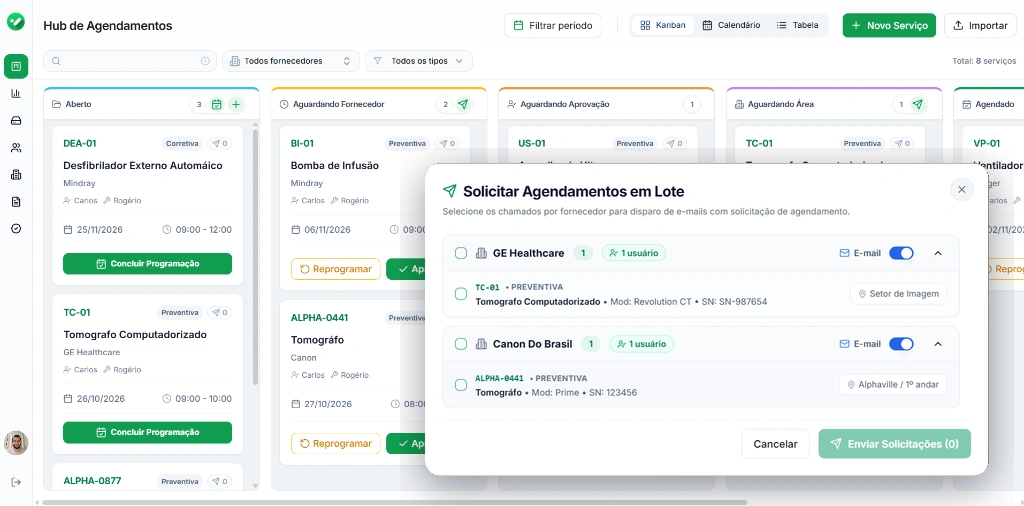Viewport: 1024px width, 506px height.
Task: Open the bar chart sidebar icon
Action: pyautogui.click(x=16, y=93)
